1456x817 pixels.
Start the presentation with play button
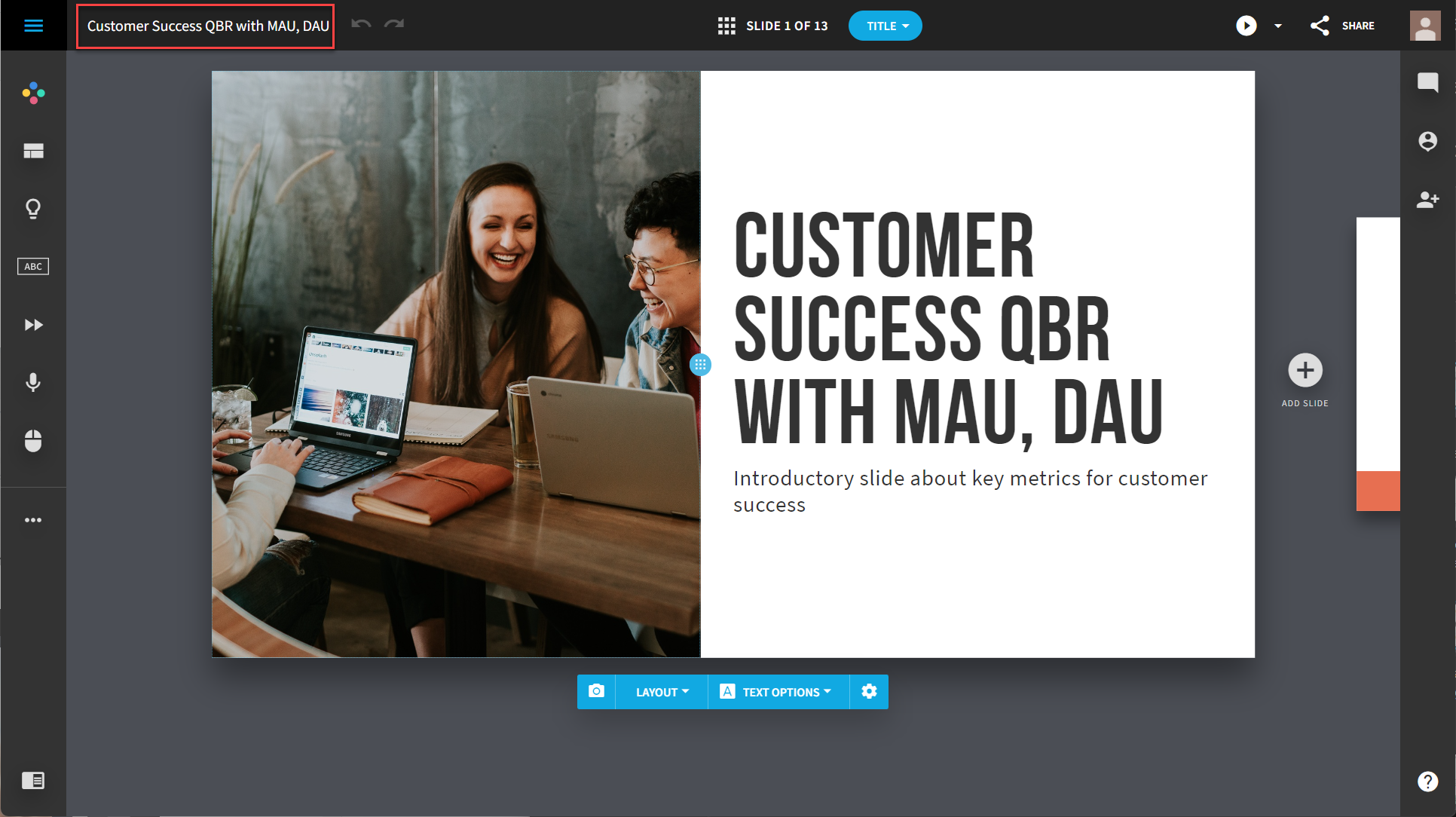coord(1246,26)
